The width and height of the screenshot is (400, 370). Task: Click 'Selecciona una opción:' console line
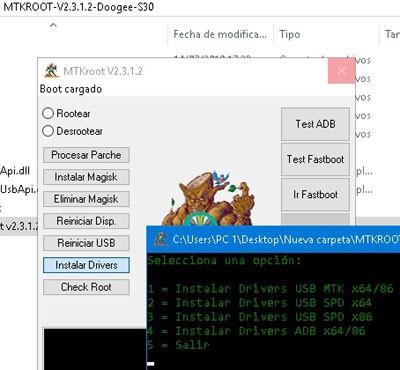coord(224,260)
